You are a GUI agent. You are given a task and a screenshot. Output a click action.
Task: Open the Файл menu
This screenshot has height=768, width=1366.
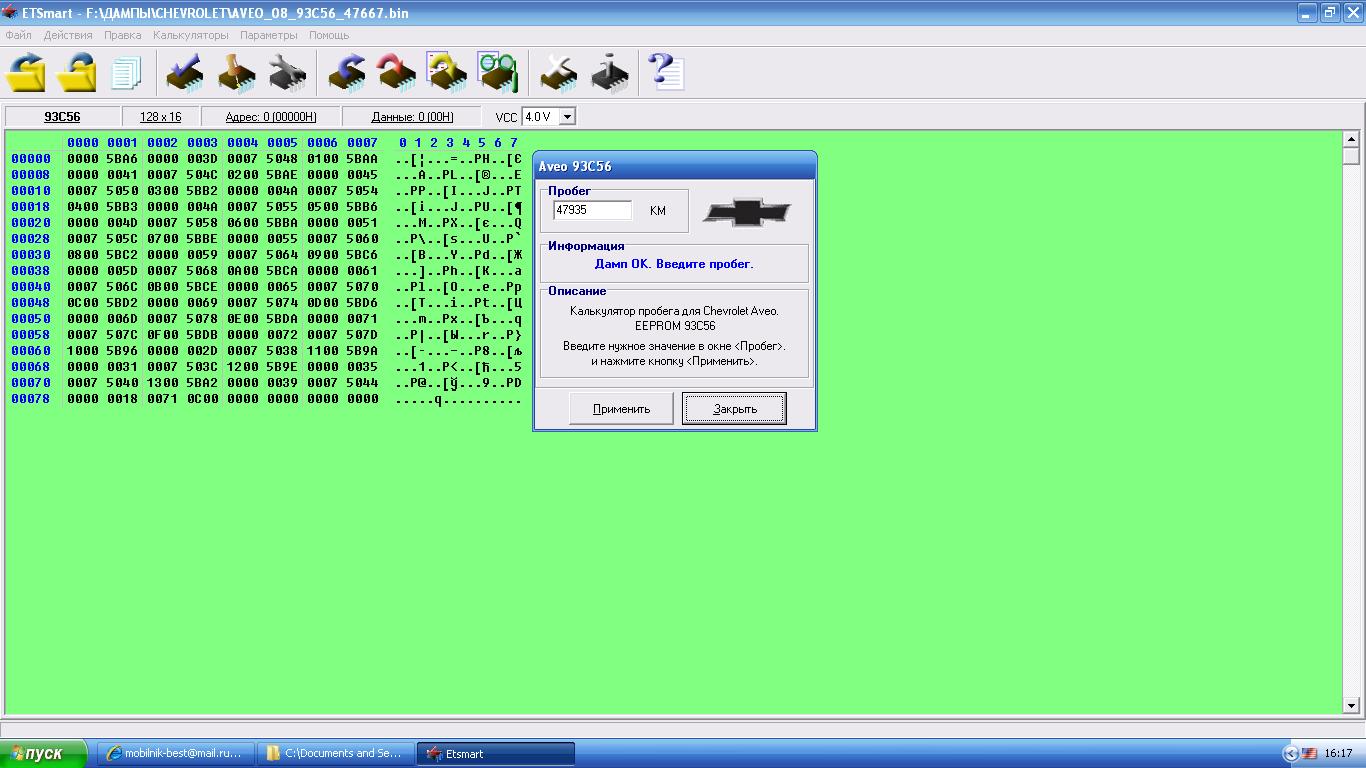pos(18,35)
